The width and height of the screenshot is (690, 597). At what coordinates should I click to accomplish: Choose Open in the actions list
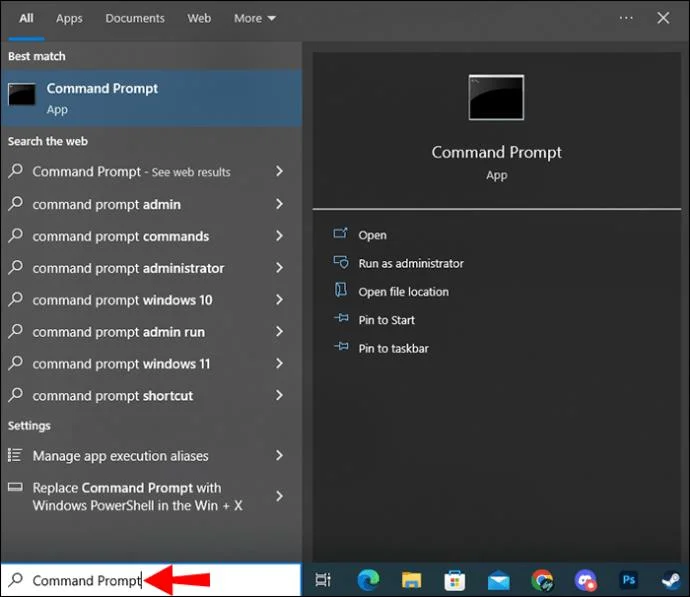[x=372, y=235]
